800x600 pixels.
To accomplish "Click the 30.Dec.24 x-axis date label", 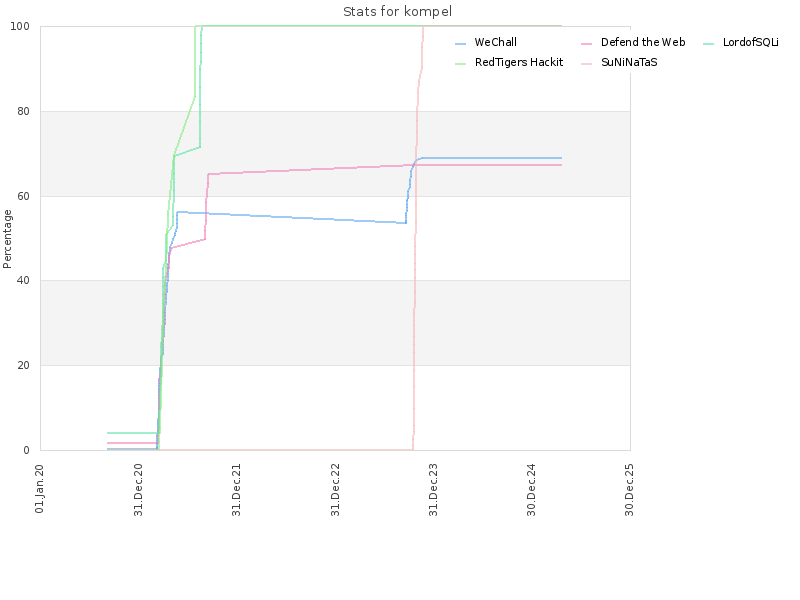I will click(x=531, y=490).
